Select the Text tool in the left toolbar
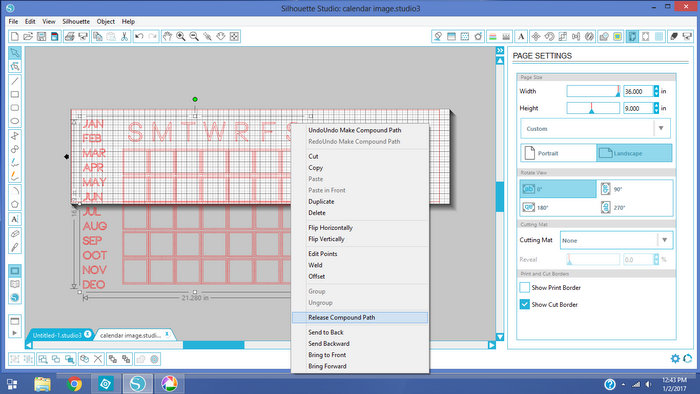The height and width of the screenshot is (394, 700). click(15, 219)
